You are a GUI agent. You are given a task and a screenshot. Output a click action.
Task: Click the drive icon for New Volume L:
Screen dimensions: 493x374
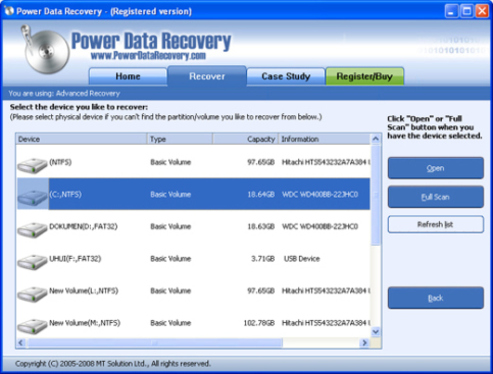point(32,294)
